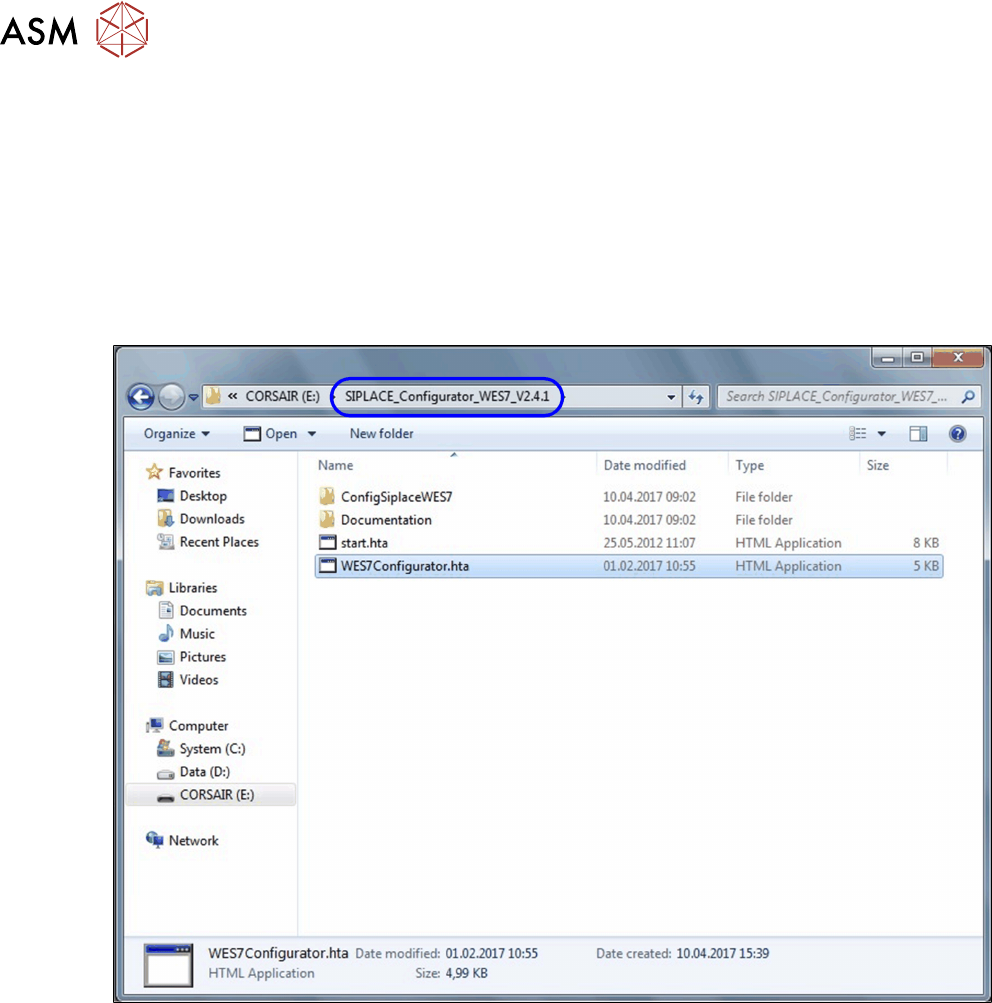The image size is (992, 1003).
Task: Open System (C:) drive
Action: tap(212, 749)
